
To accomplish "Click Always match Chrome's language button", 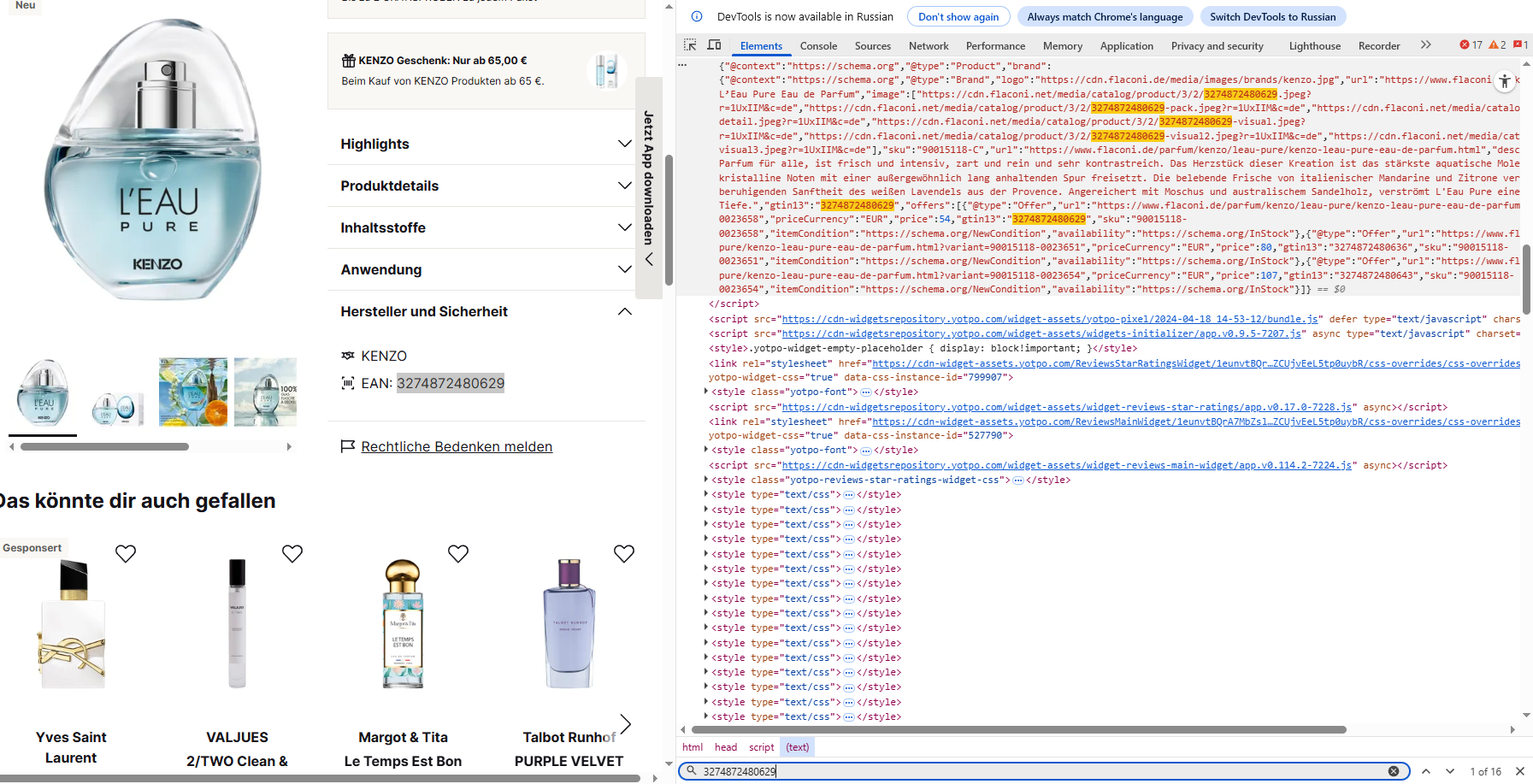I will pos(1105,16).
